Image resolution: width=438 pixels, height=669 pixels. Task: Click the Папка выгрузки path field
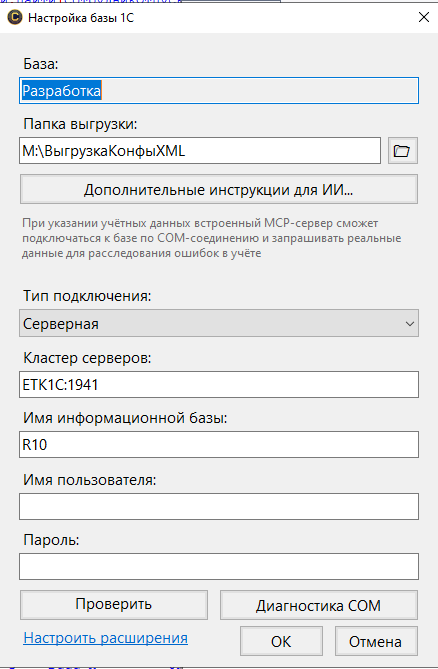tap(200, 151)
